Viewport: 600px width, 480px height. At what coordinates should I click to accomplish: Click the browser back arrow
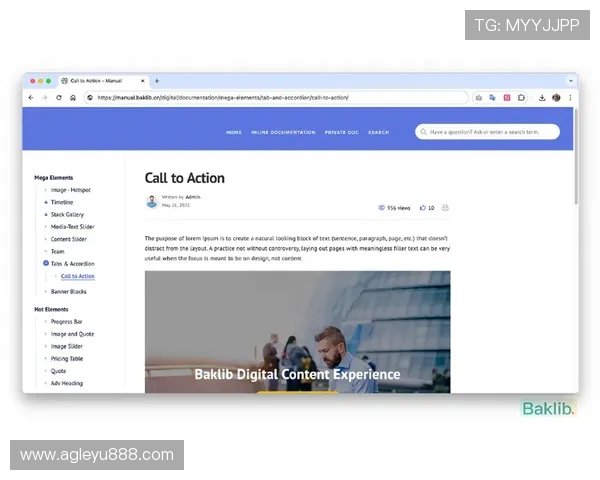pyautogui.click(x=31, y=98)
